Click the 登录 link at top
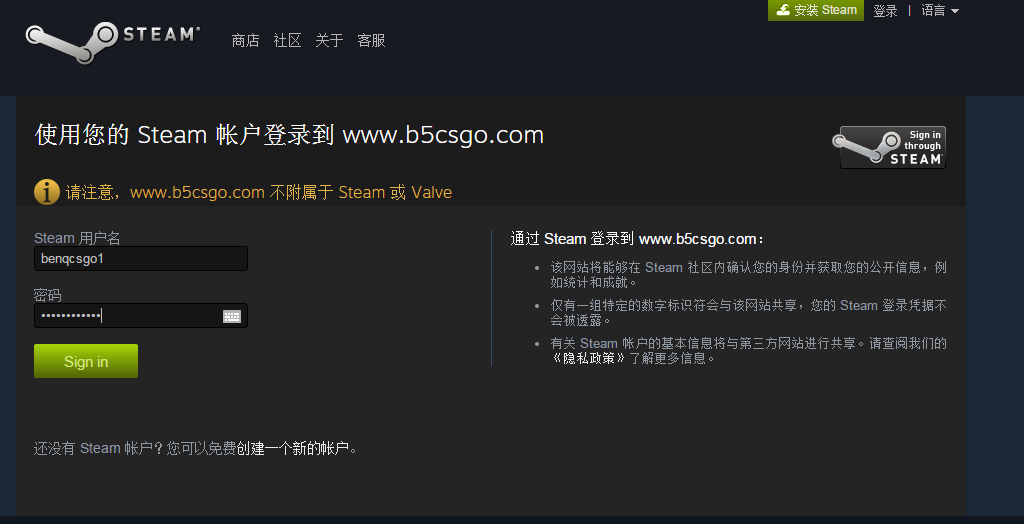Image resolution: width=1024 pixels, height=524 pixels. pyautogui.click(x=886, y=10)
